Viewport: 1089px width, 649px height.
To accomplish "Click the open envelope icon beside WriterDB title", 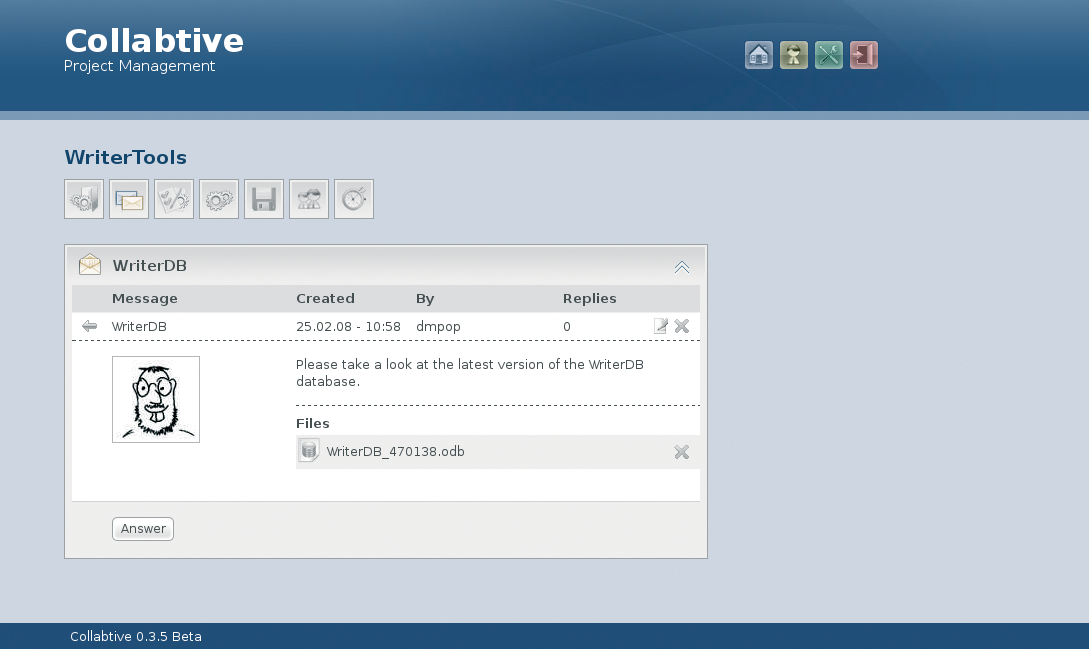I will coord(90,265).
